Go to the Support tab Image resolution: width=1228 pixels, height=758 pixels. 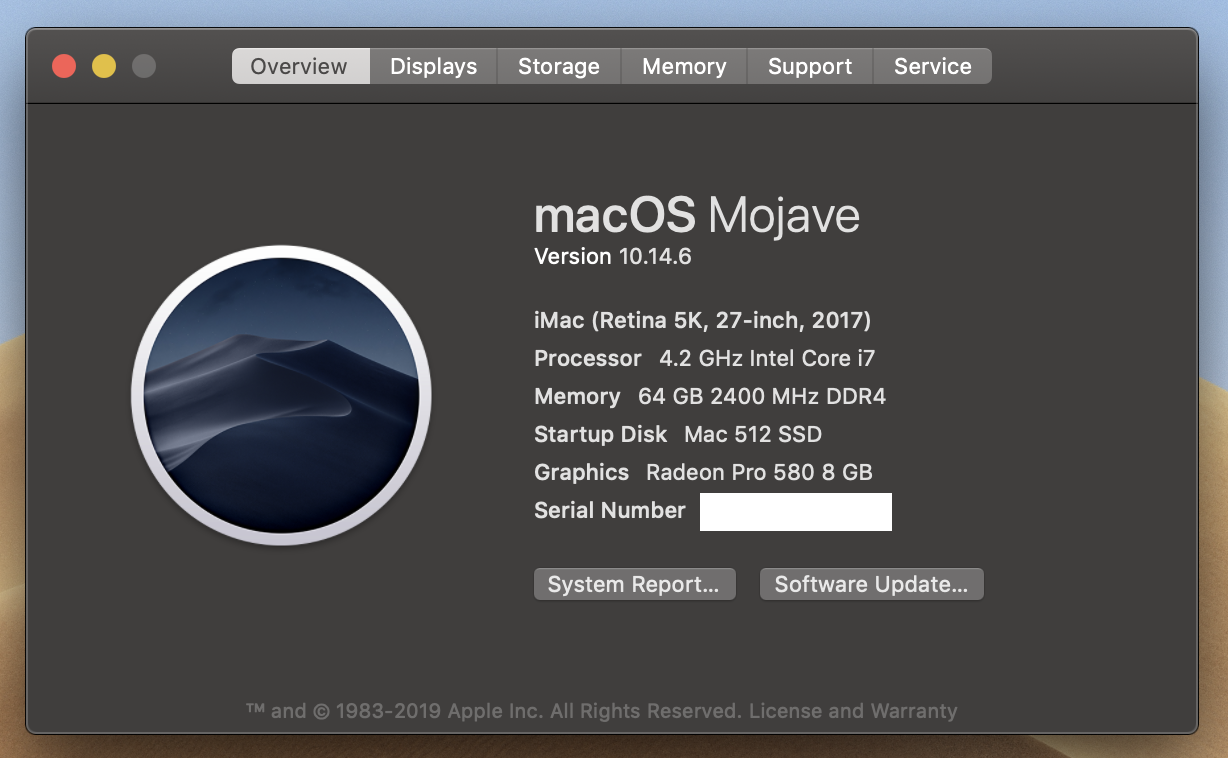click(x=810, y=66)
